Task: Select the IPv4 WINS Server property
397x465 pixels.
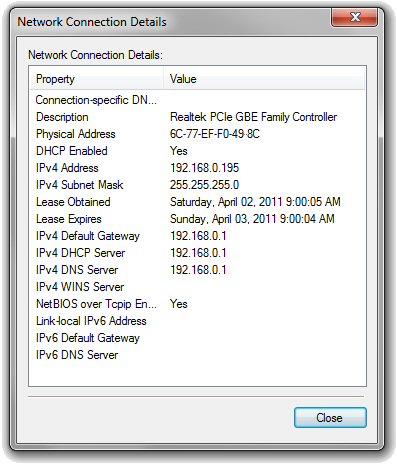Action: pyautogui.click(x=80, y=287)
